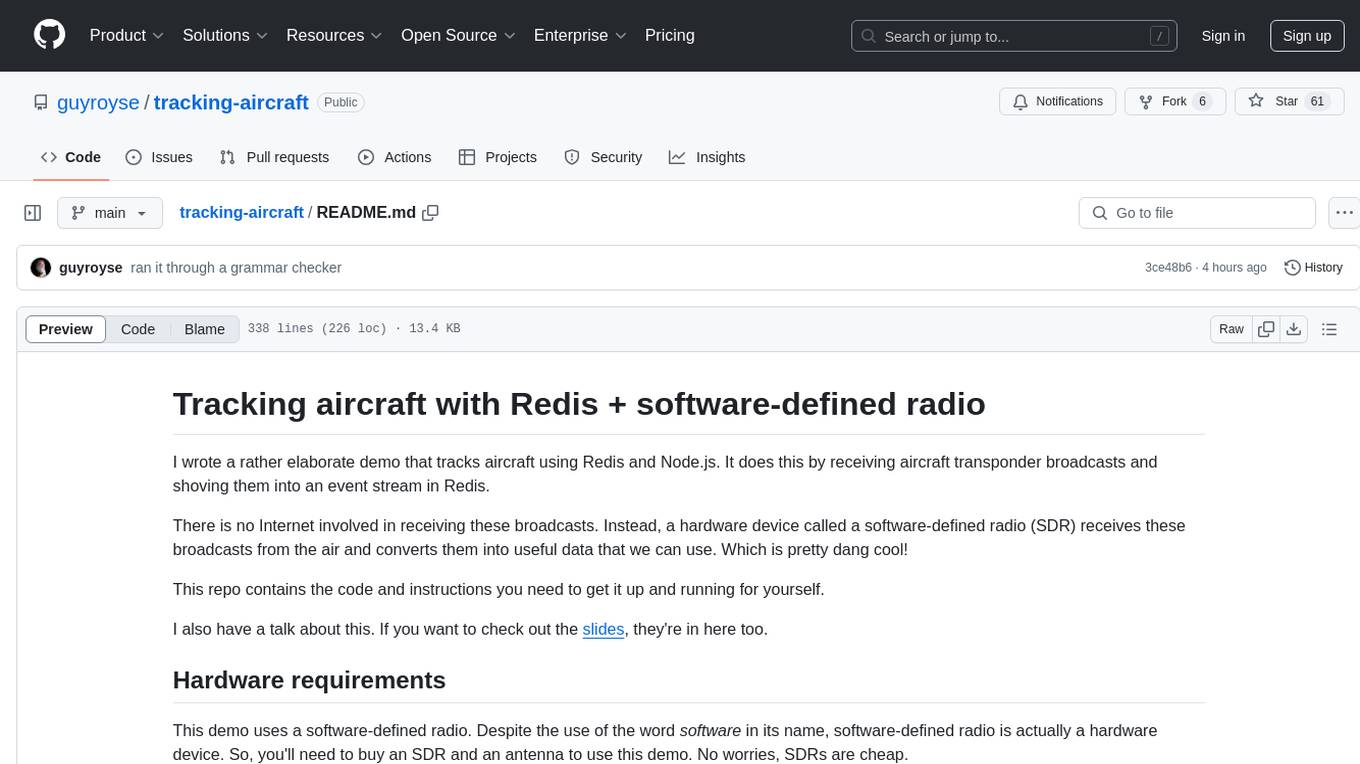Sign in to GitHub
The width and height of the screenshot is (1360, 764).
point(1223,36)
